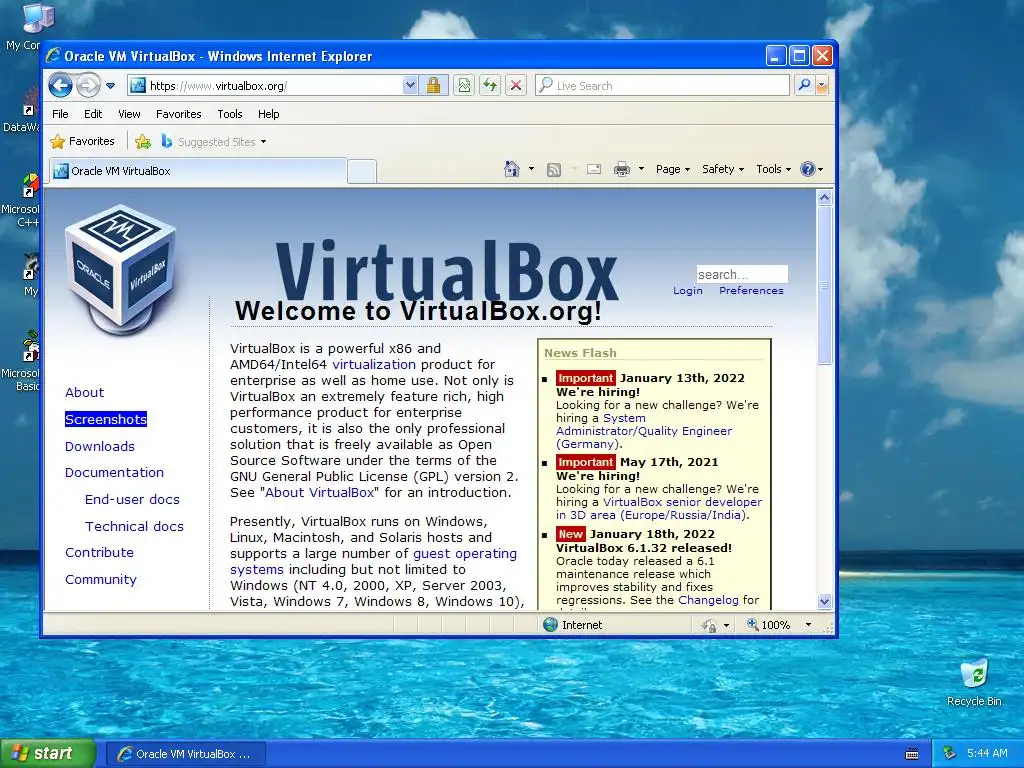Open the Tools menu in menu bar

point(229,114)
